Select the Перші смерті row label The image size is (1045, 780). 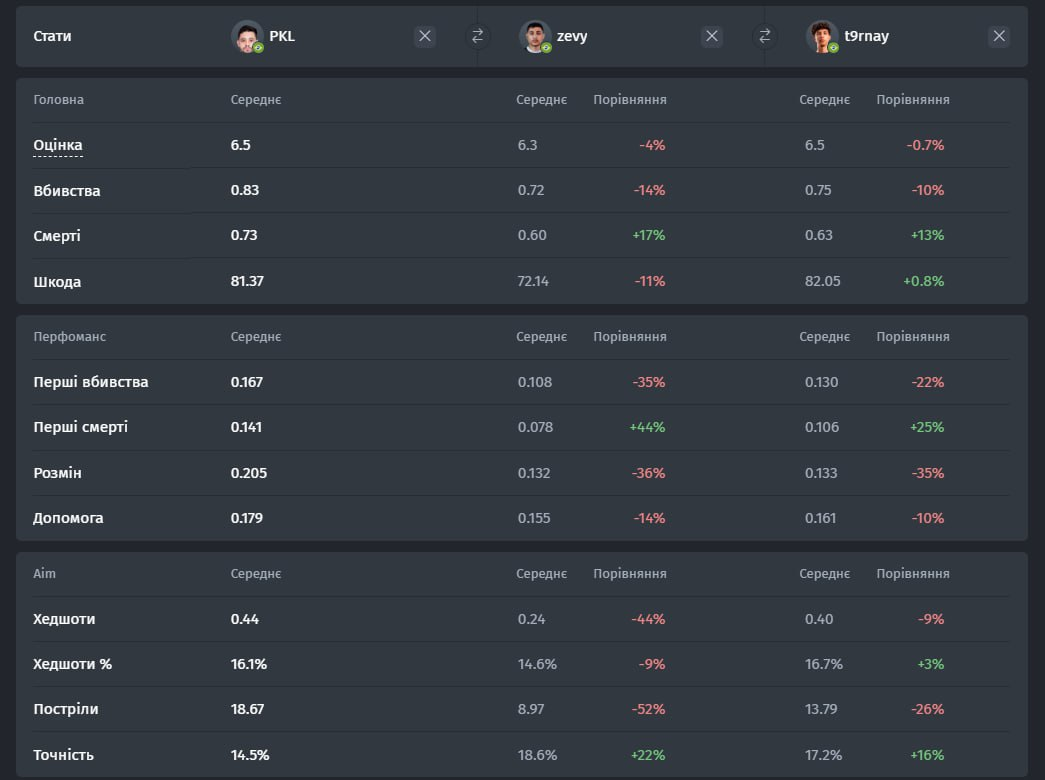(81, 427)
